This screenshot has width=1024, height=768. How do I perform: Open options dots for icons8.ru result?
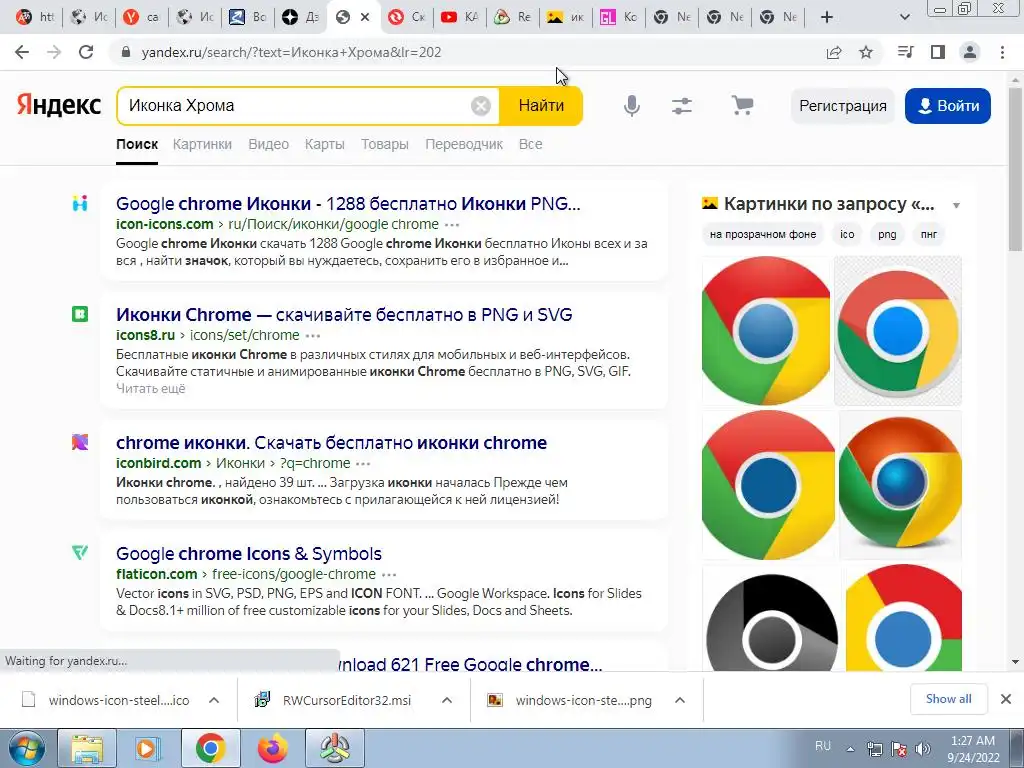313,336
